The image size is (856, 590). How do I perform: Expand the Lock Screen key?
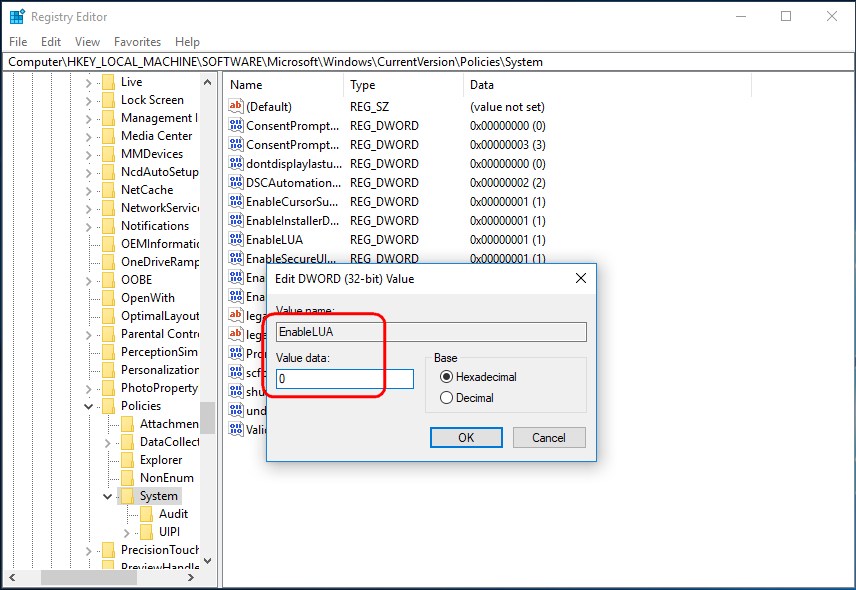88,101
